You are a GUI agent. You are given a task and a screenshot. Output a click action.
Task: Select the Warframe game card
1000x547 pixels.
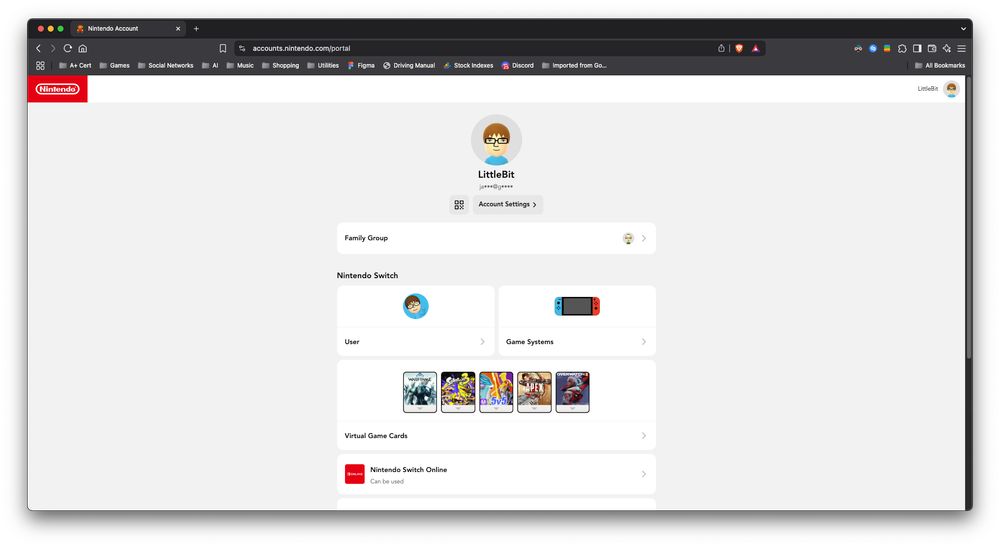420,392
